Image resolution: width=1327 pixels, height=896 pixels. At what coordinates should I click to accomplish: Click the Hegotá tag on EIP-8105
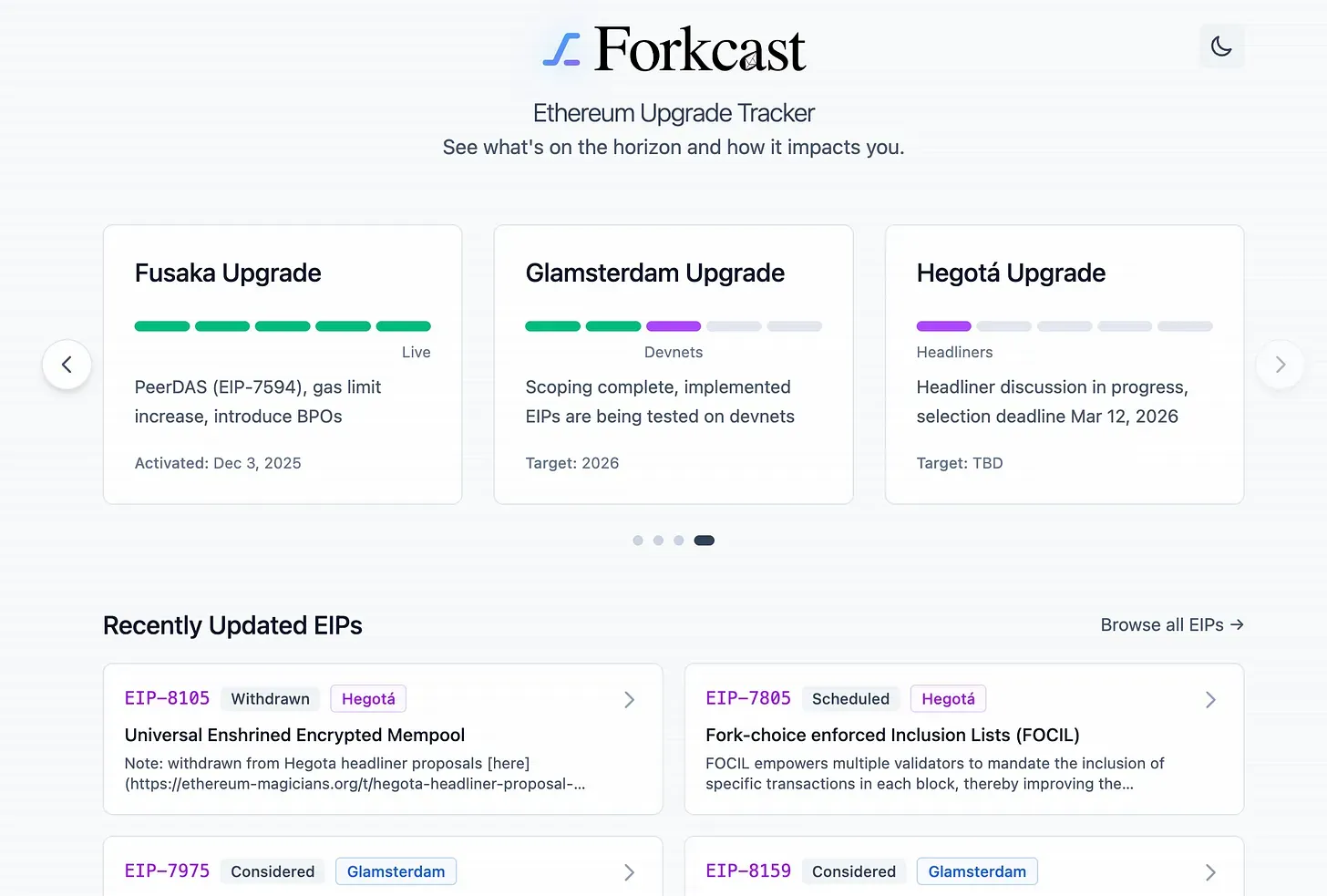pyautogui.click(x=368, y=699)
